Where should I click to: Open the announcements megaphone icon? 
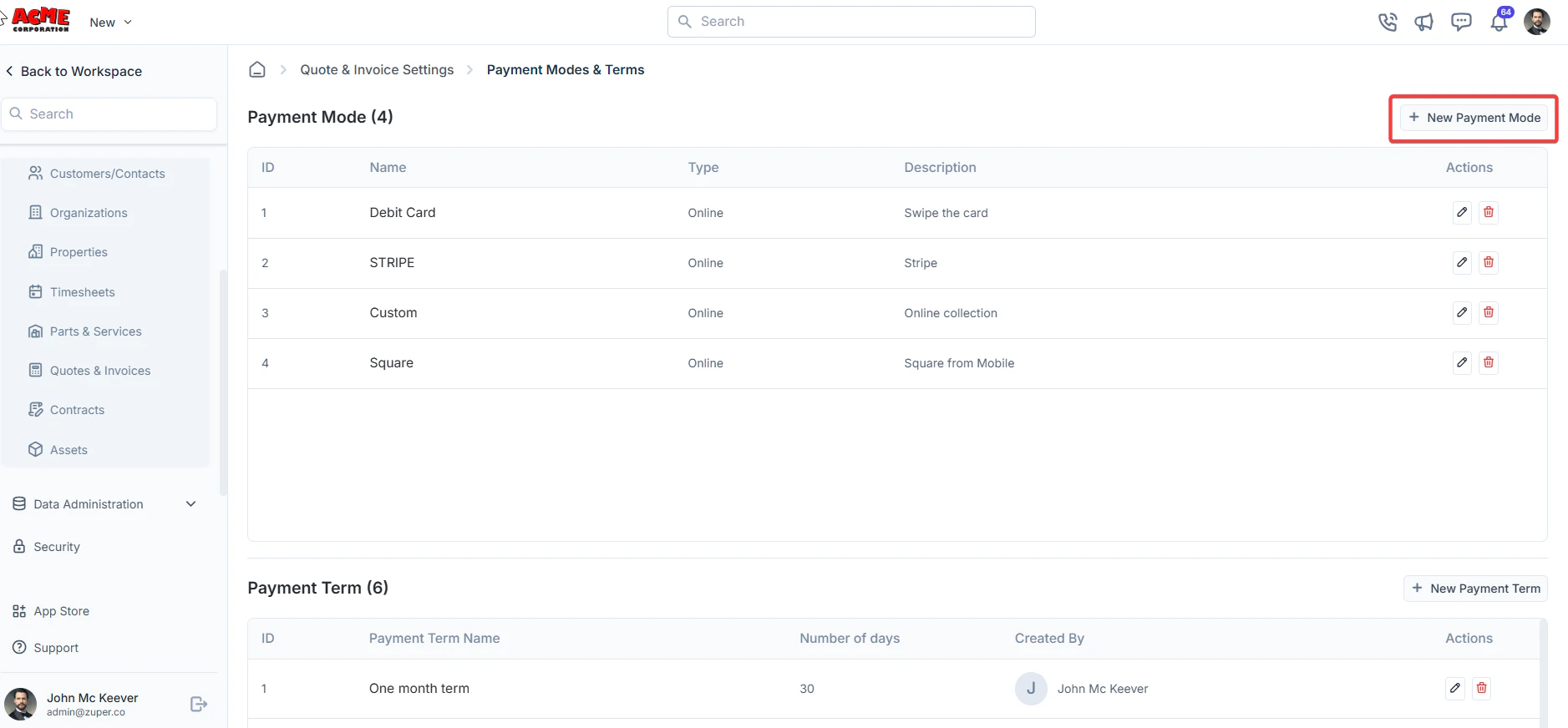coord(1424,23)
